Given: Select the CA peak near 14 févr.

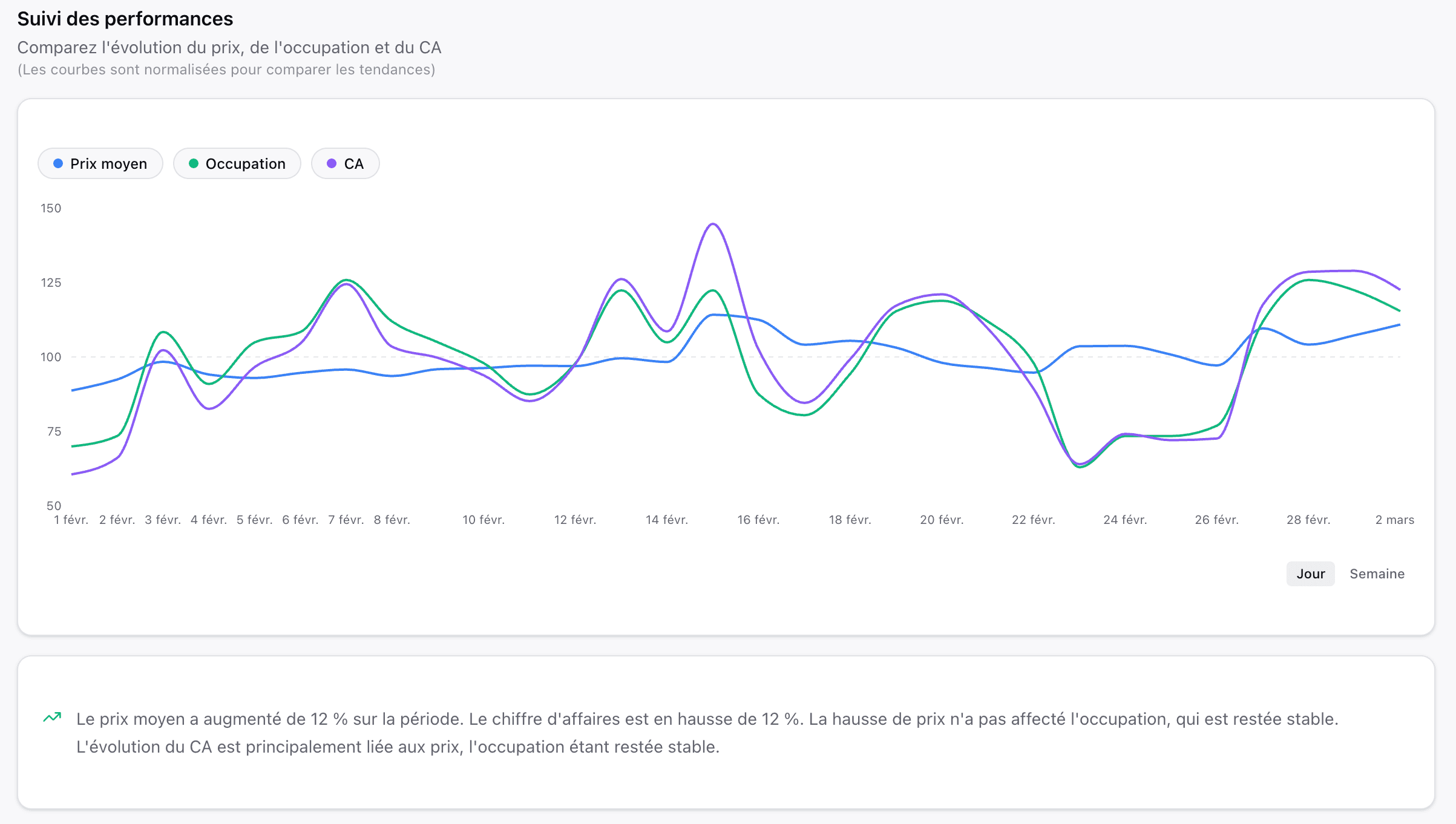Looking at the screenshot, I should [x=712, y=225].
